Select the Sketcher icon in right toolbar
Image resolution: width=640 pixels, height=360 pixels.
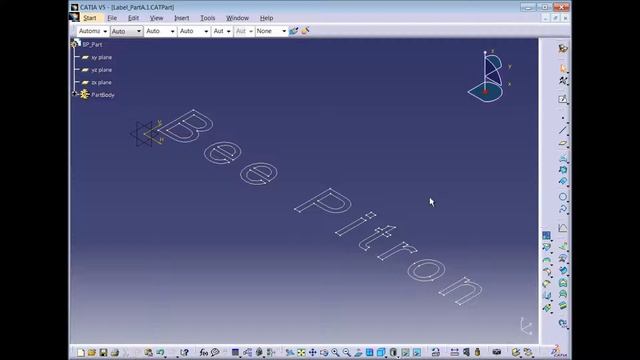pyautogui.click(x=563, y=99)
